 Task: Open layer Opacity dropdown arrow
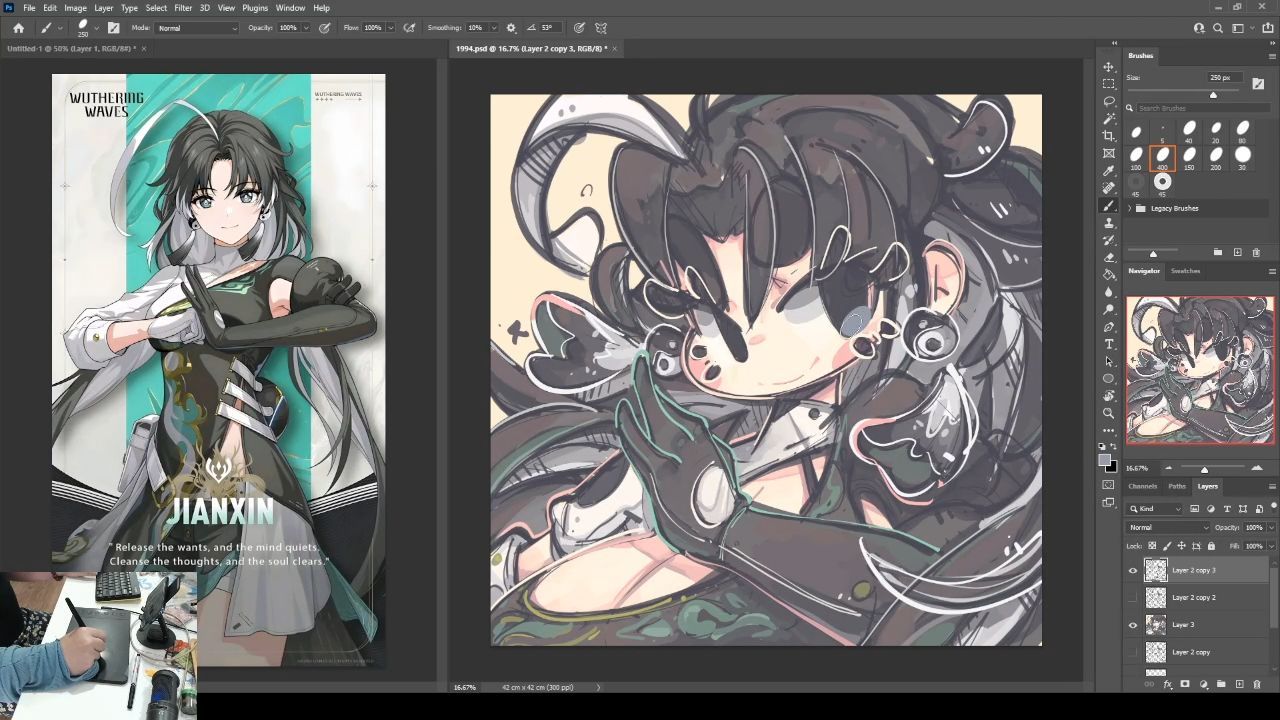tap(1271, 528)
